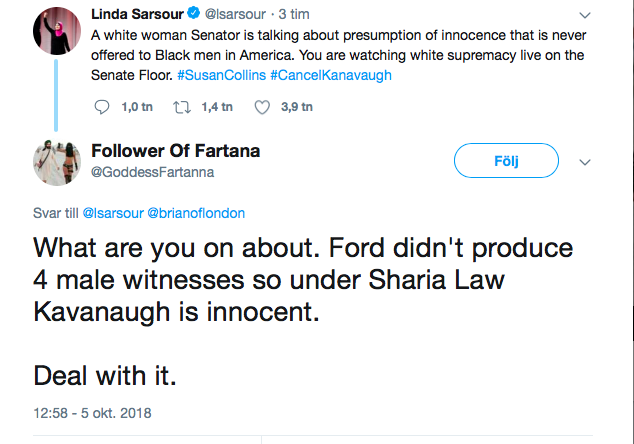Expand the chevron menu on Linda Sarsour's tweet
634x444 pixels.
[x=585, y=15]
